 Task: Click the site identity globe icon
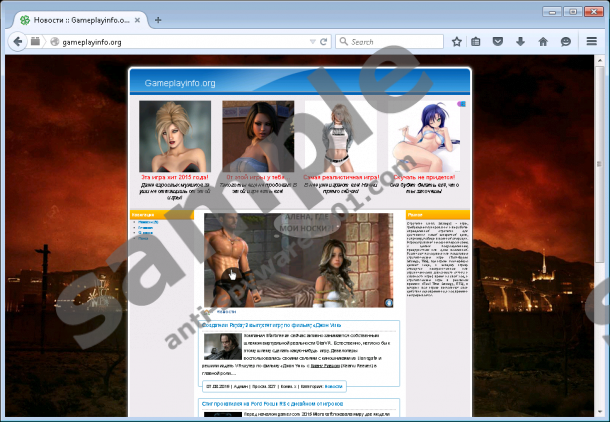tap(37, 42)
